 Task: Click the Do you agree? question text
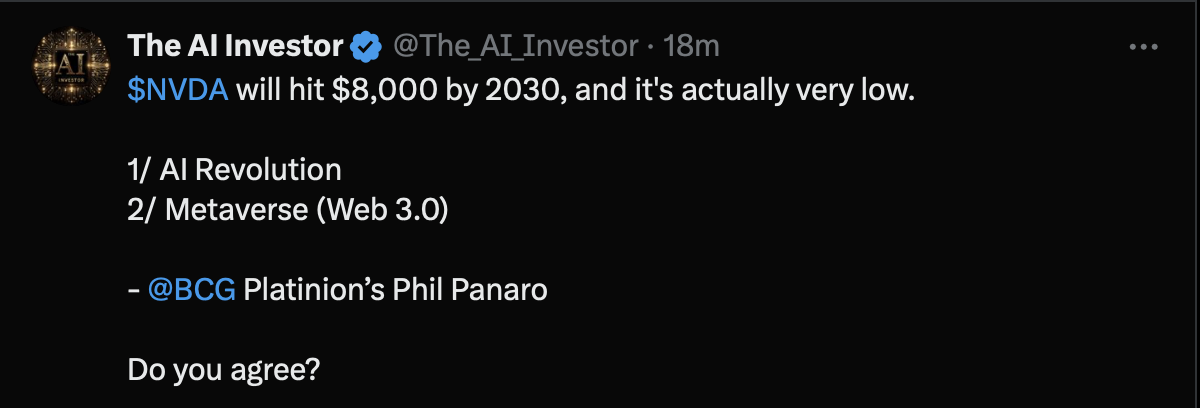tap(223, 371)
